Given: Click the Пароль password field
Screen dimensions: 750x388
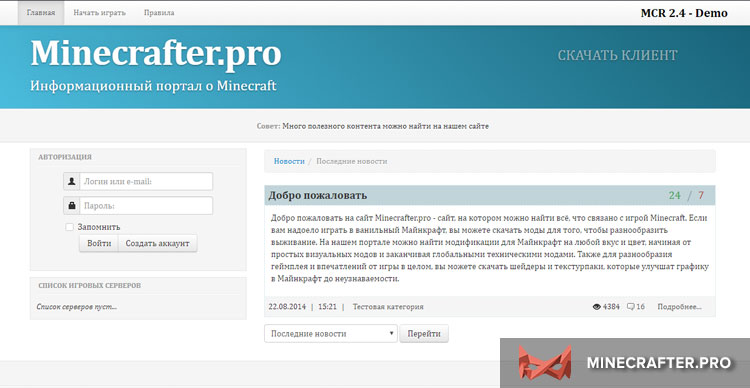Looking at the screenshot, I should pyautogui.click(x=146, y=206).
